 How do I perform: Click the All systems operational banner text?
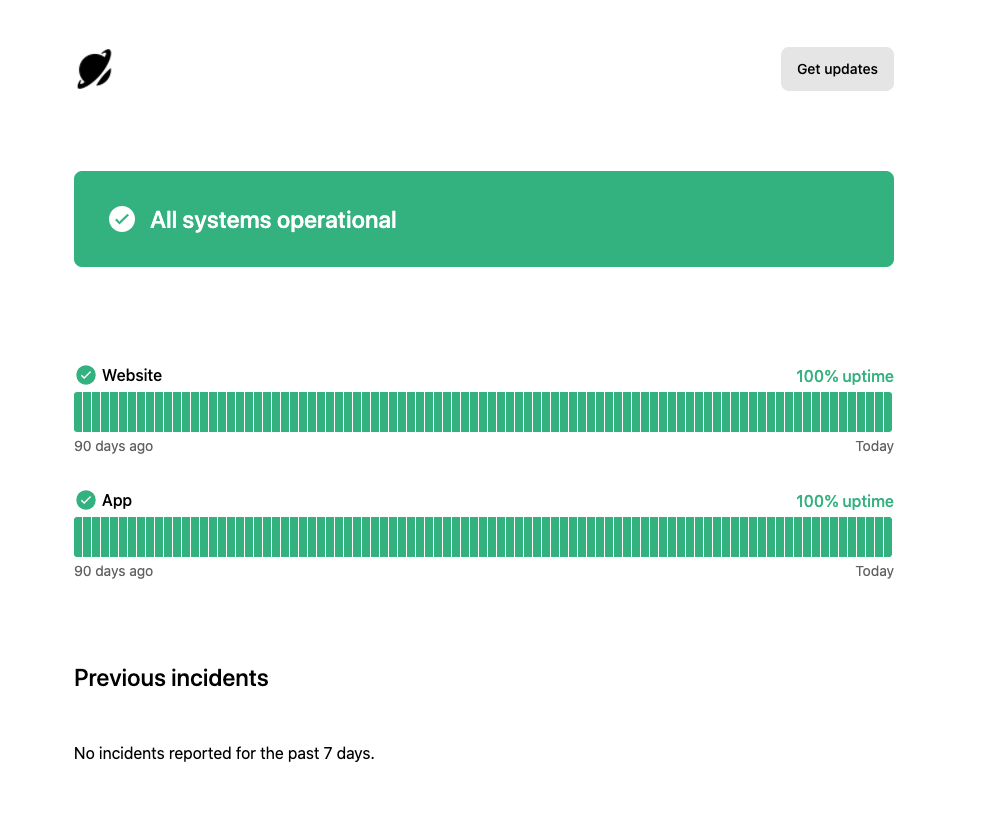tap(273, 220)
